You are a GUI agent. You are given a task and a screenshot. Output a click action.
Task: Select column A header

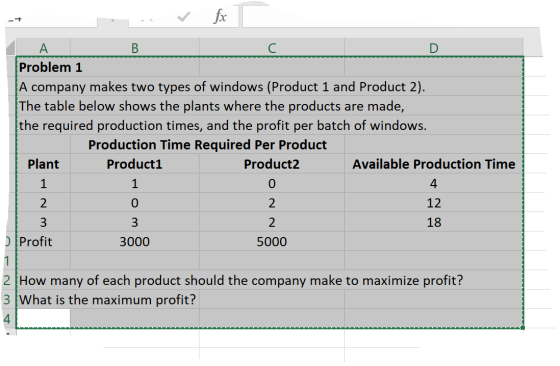(43, 48)
